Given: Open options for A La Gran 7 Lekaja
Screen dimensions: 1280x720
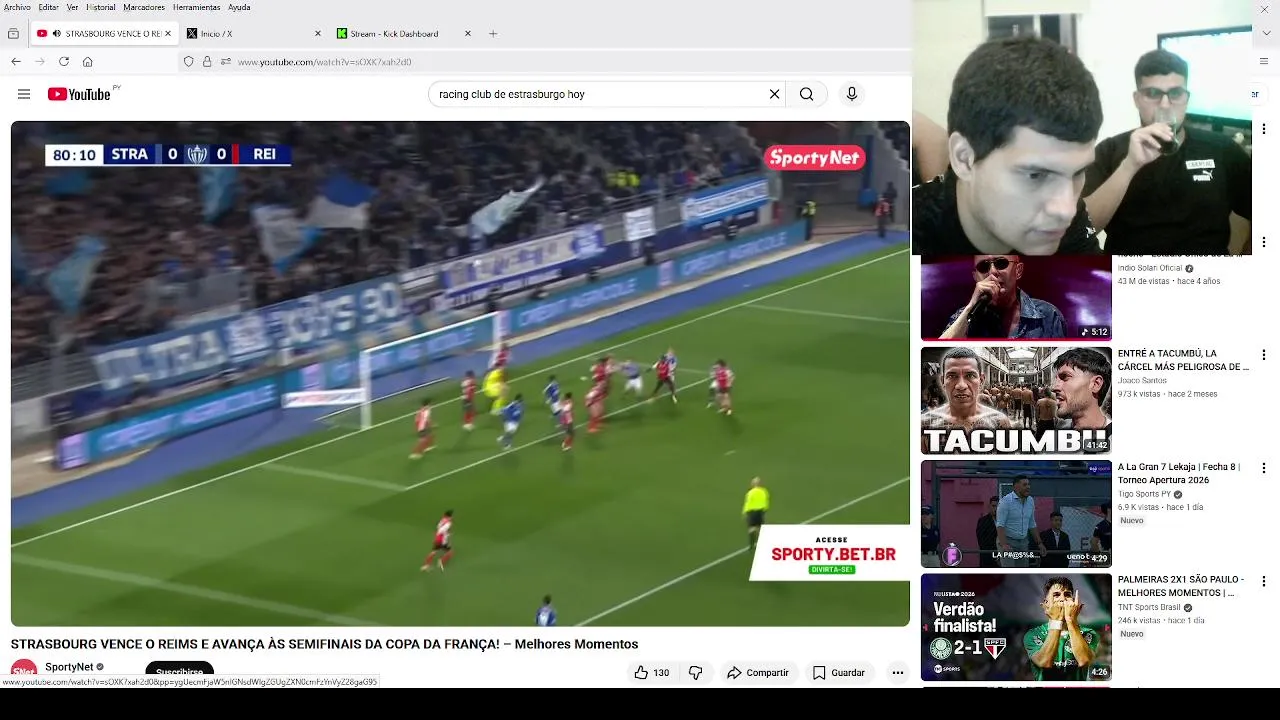Looking at the screenshot, I should 1264,468.
